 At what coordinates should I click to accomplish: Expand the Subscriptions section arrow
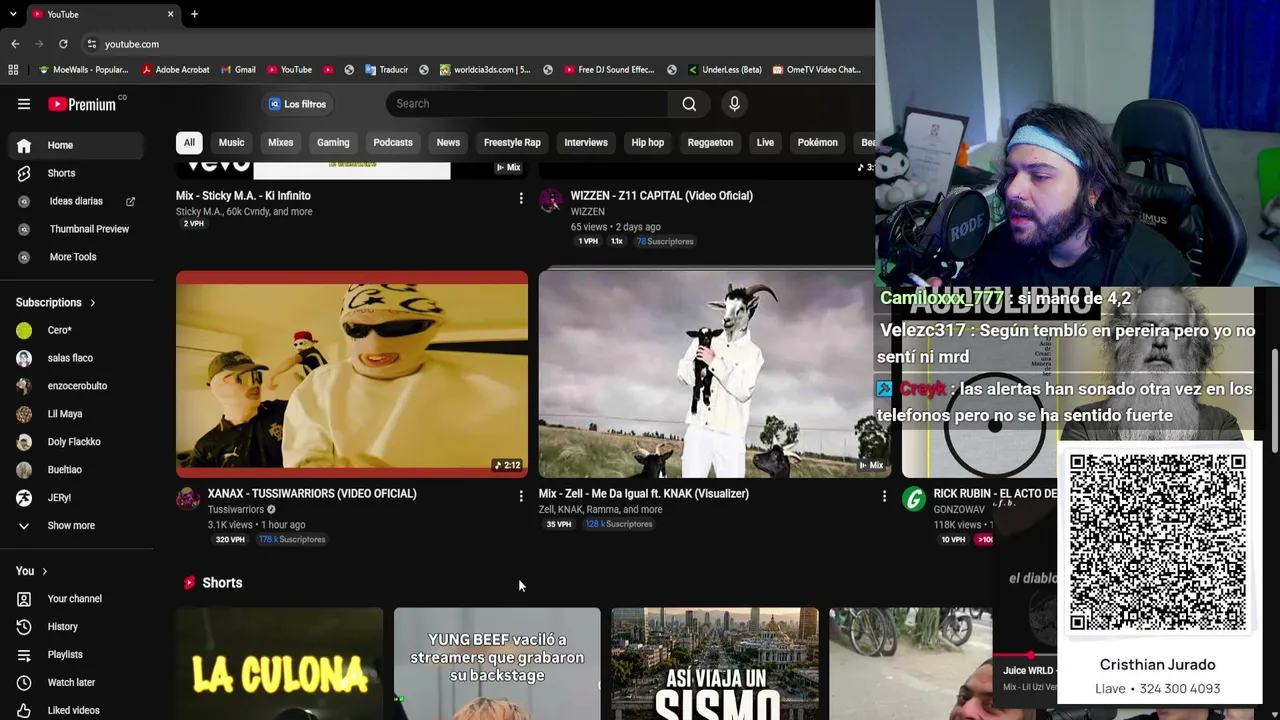(x=93, y=303)
